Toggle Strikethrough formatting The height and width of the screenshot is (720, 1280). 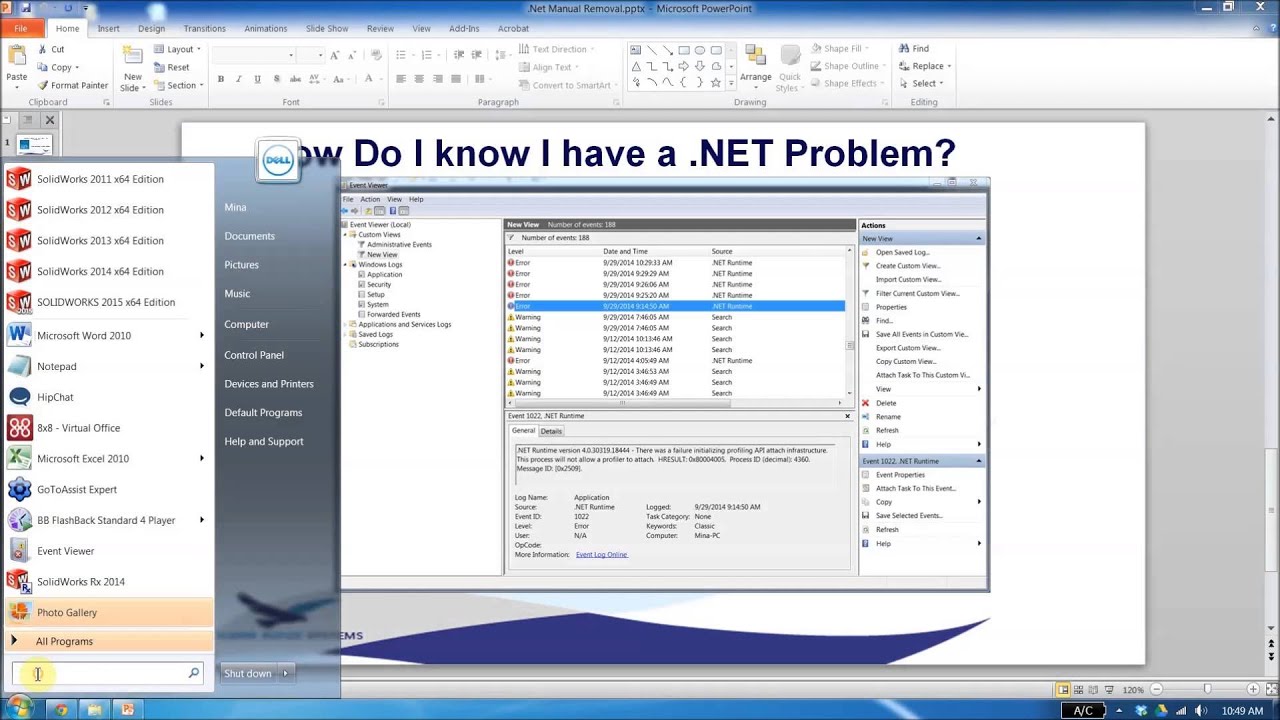[295, 79]
